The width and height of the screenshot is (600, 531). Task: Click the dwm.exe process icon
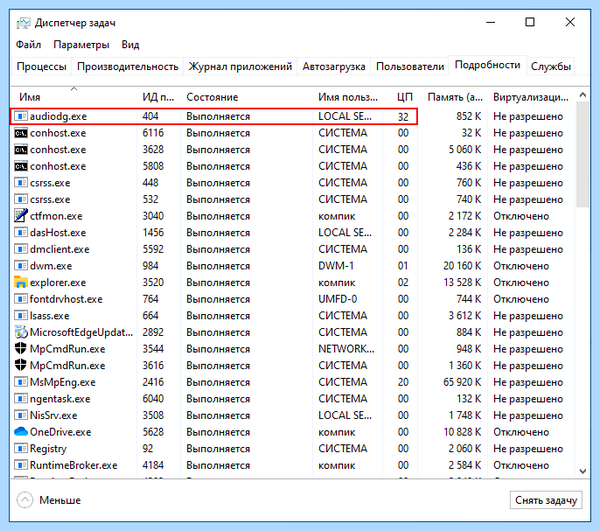21,266
